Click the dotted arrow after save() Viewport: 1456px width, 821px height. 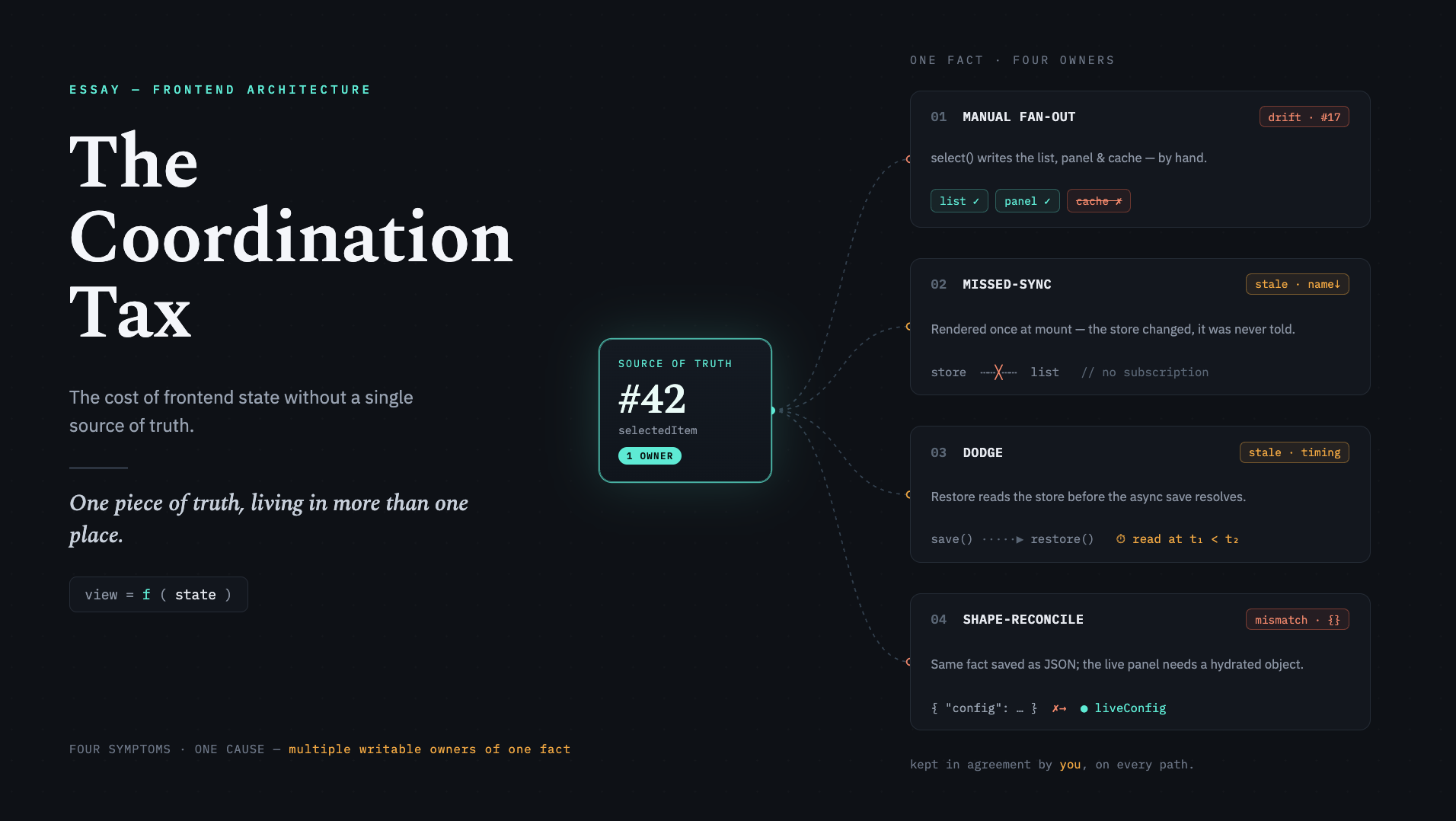tap(1003, 539)
